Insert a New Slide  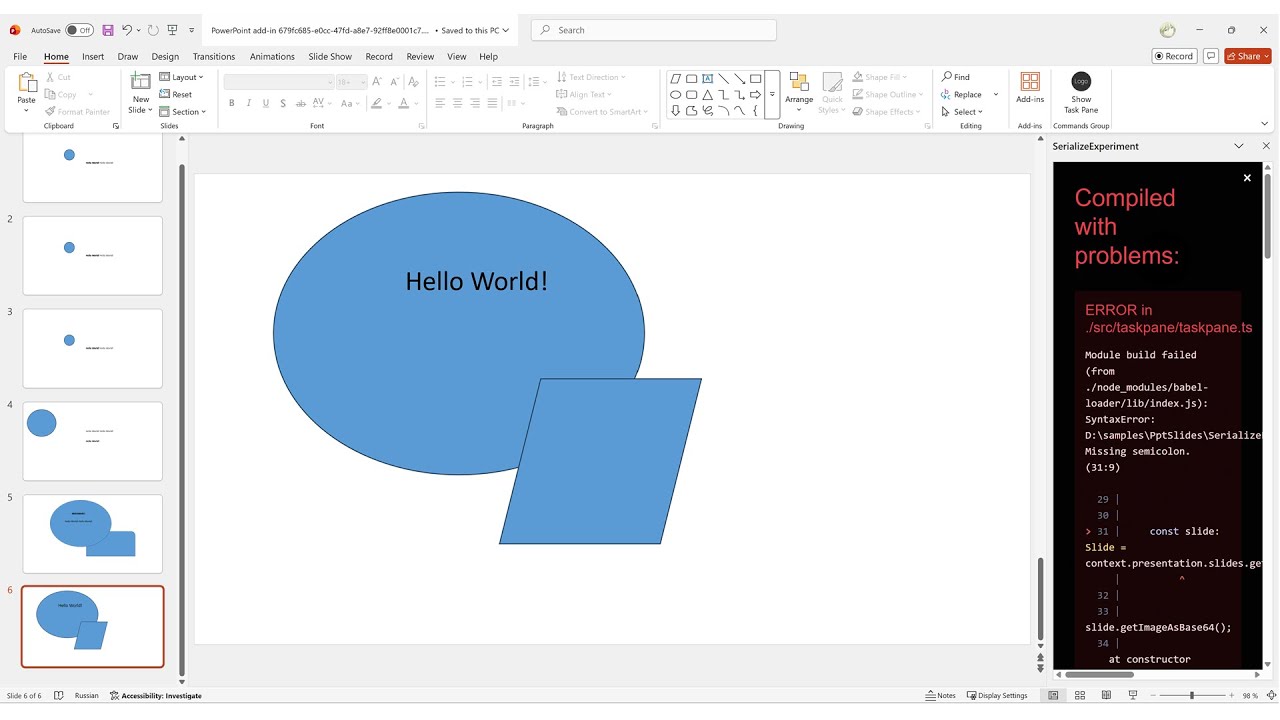(141, 92)
